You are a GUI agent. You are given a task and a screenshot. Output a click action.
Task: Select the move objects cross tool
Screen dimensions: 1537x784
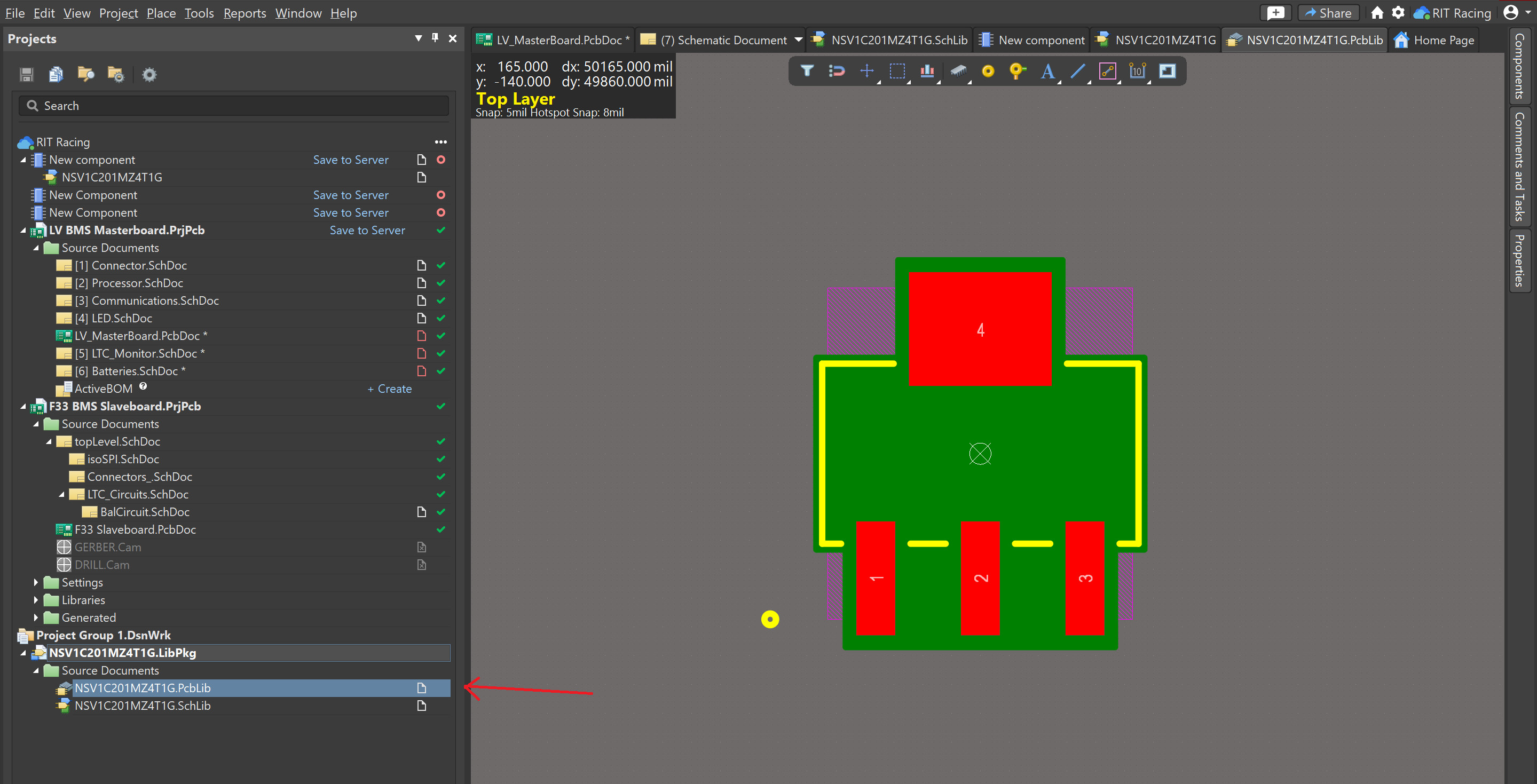866,71
